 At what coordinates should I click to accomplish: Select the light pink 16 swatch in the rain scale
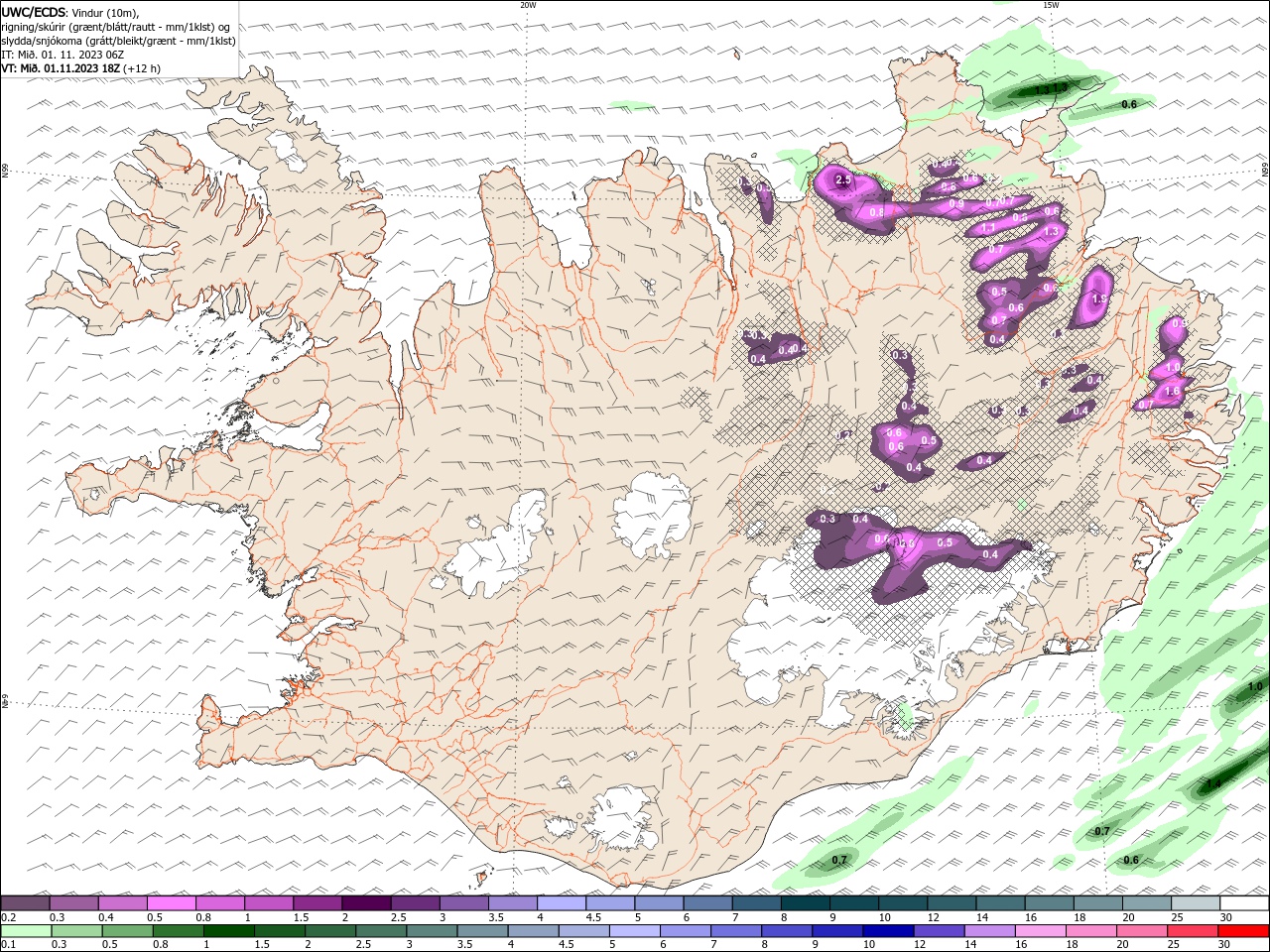(1040, 931)
